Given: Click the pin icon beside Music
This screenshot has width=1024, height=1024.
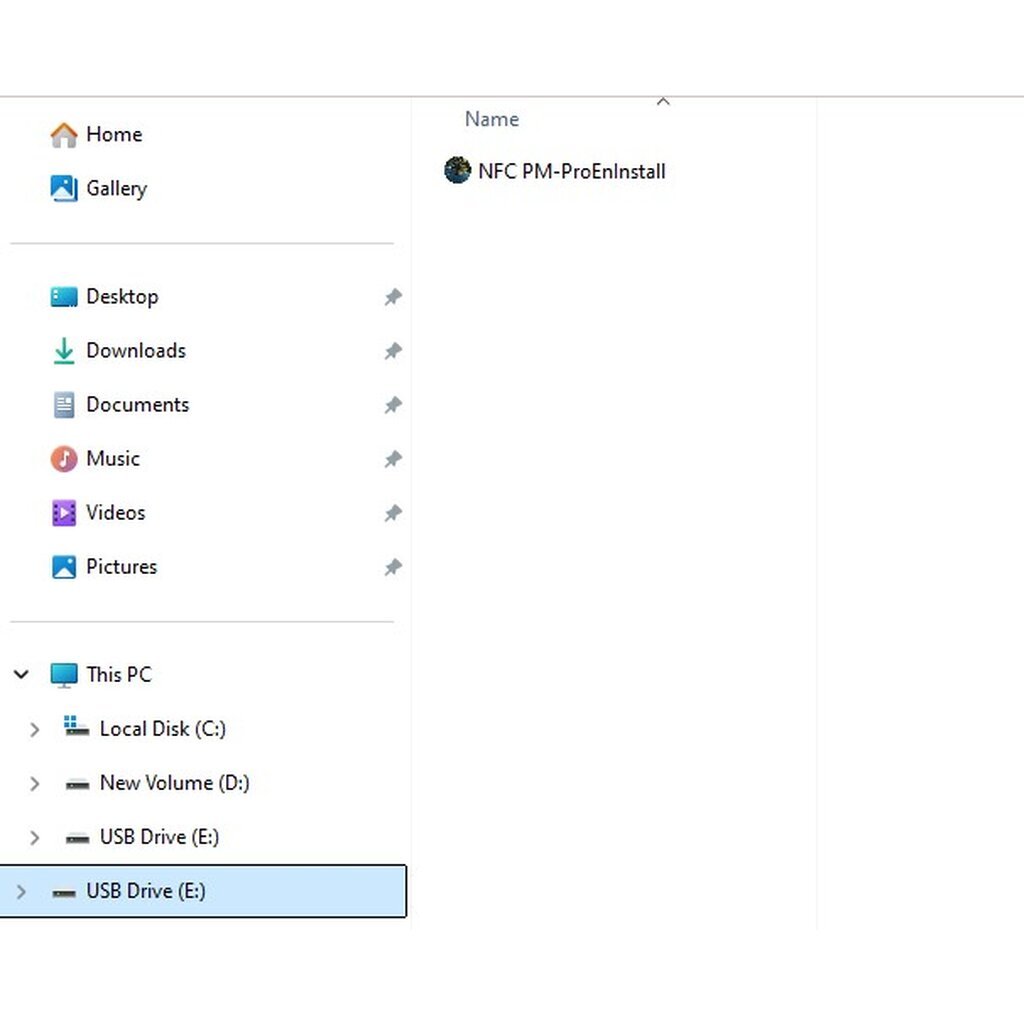Looking at the screenshot, I should pyautogui.click(x=392, y=459).
